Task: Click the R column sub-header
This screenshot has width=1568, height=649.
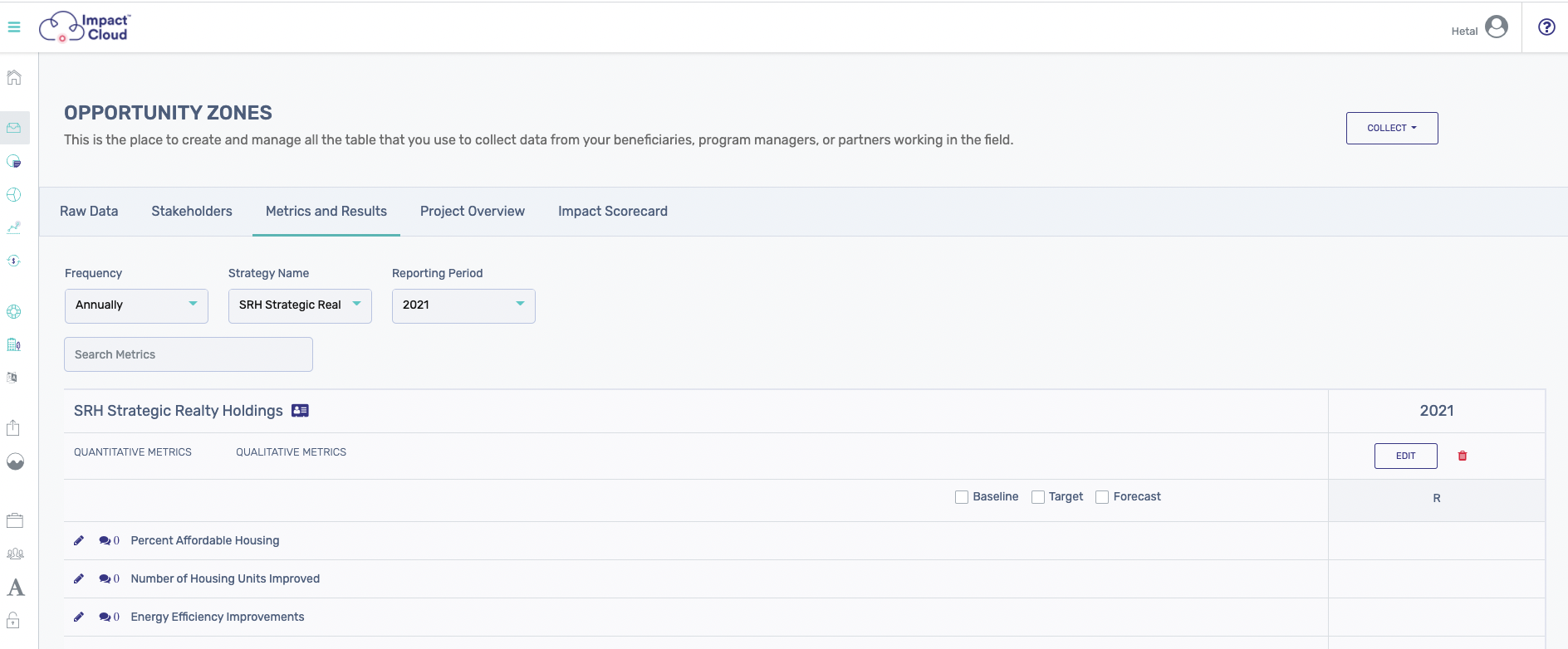Action: (x=1437, y=498)
